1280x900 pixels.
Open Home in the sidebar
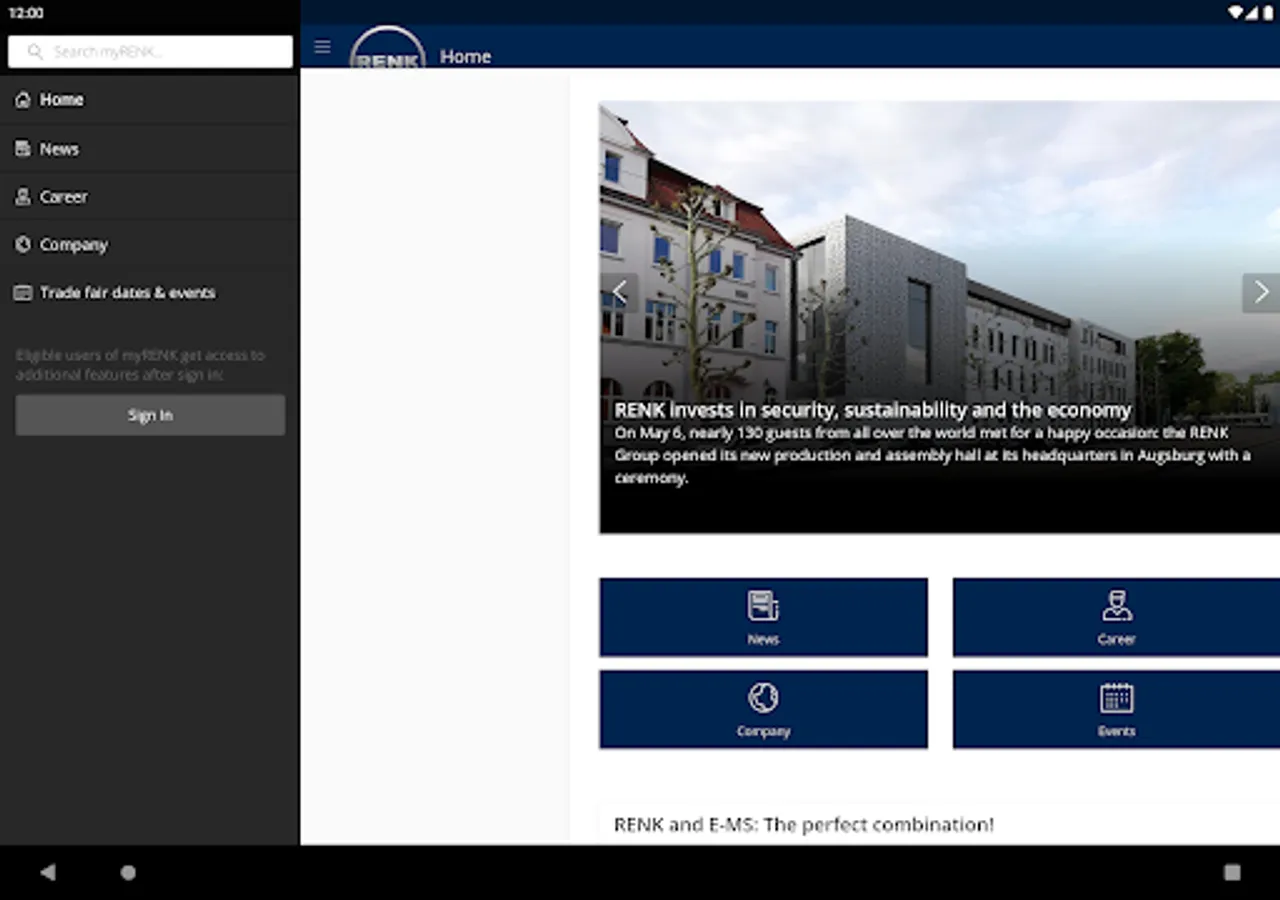coord(150,100)
